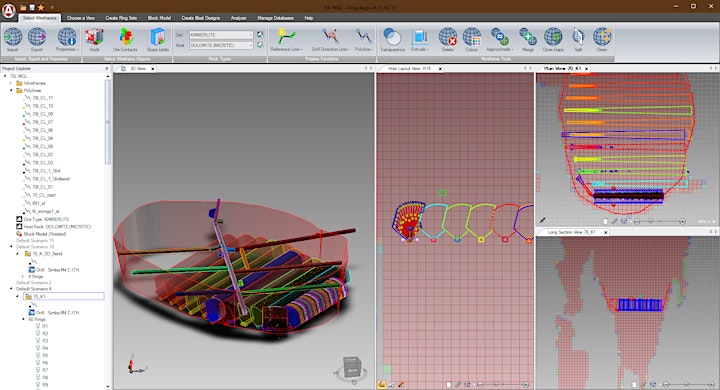Click the Merge wireframes icon

pyautogui.click(x=528, y=37)
